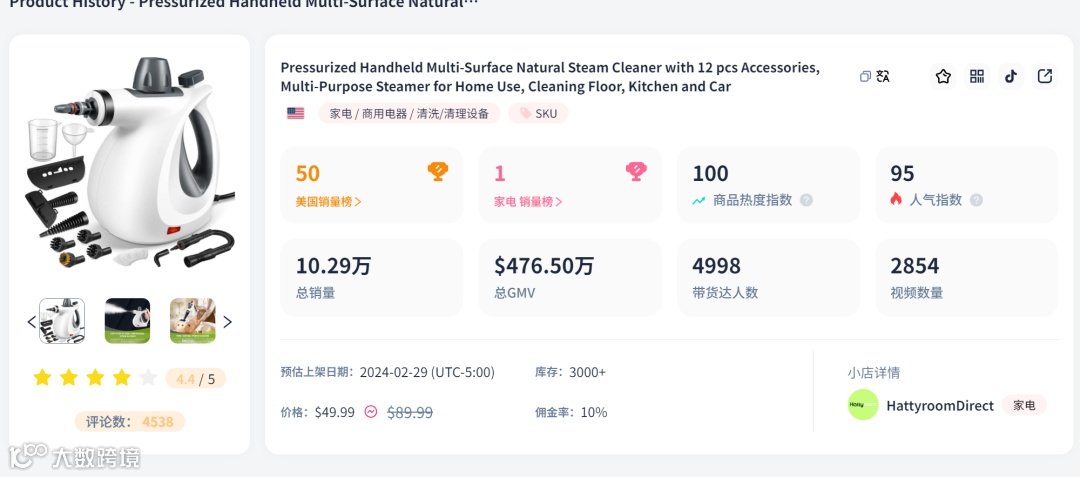The width and height of the screenshot is (1080, 477).
Task: Show help for 商品热度指数
Action: coord(806,200)
